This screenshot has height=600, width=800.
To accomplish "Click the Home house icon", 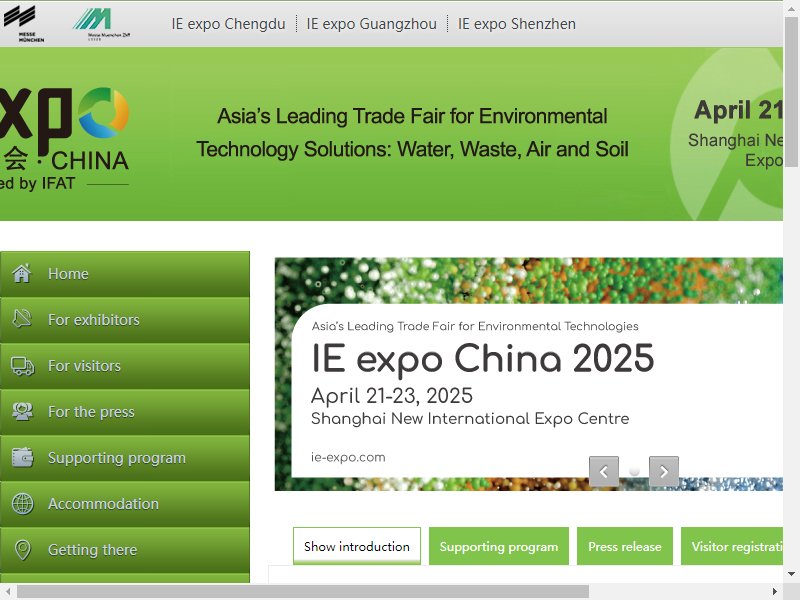I will coord(22,273).
